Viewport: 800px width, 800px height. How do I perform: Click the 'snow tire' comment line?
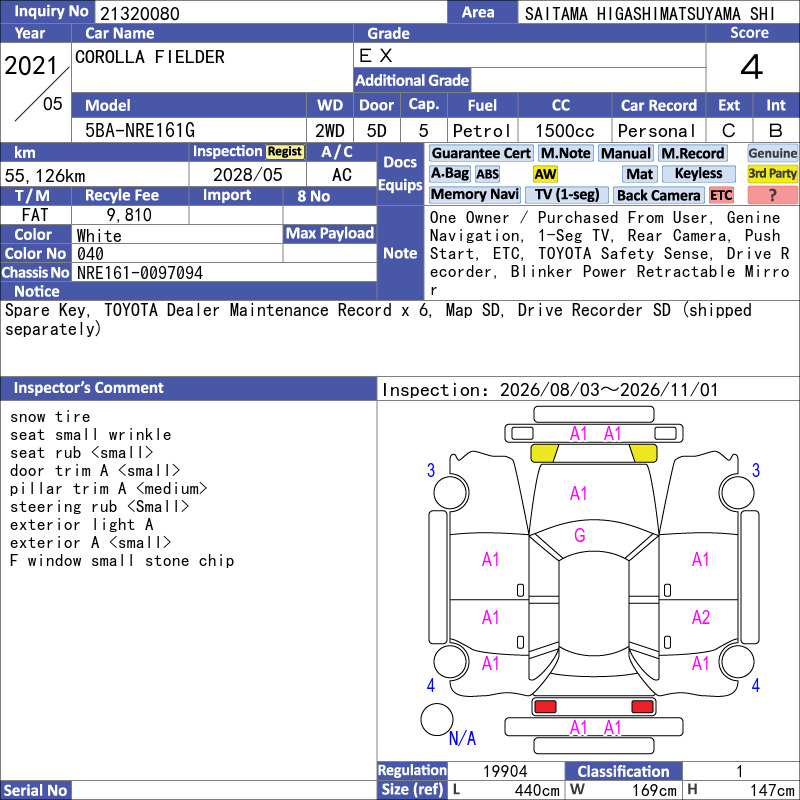pyautogui.click(x=50, y=417)
